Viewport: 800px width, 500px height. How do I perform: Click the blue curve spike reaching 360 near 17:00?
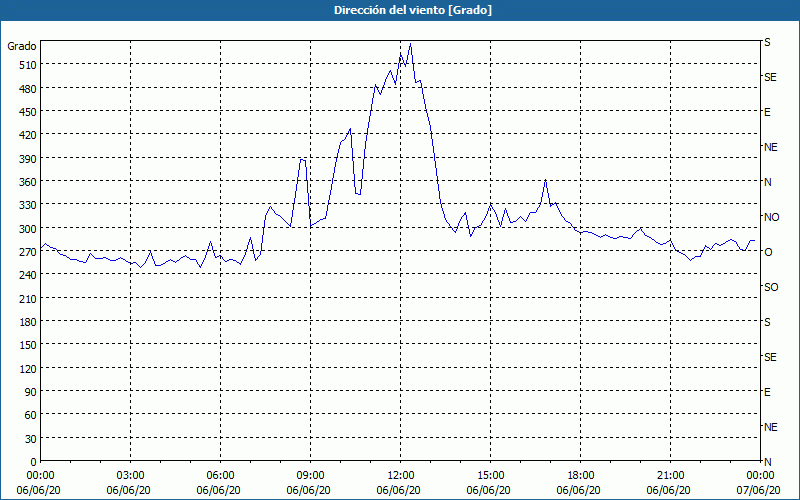[545, 180]
